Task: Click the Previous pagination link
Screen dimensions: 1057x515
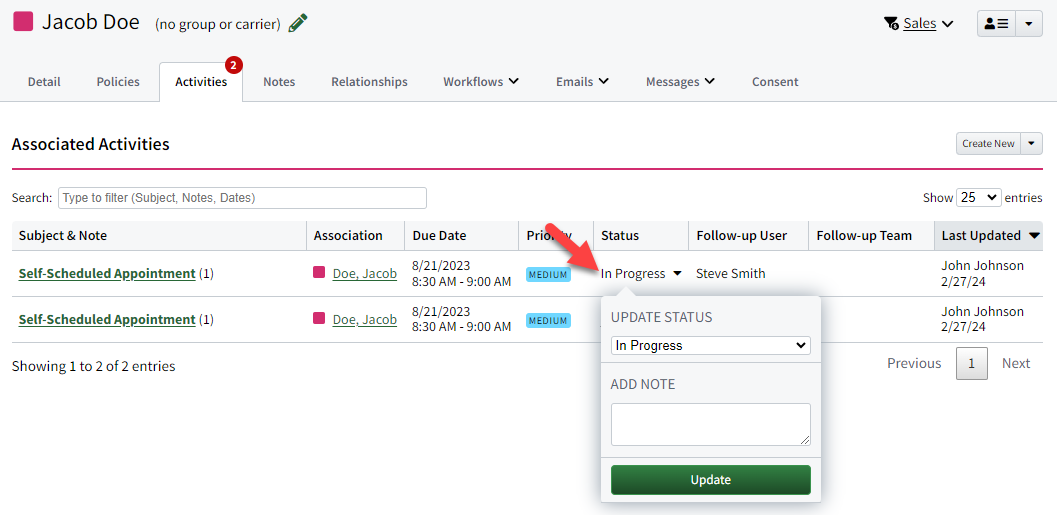Action: 914,363
